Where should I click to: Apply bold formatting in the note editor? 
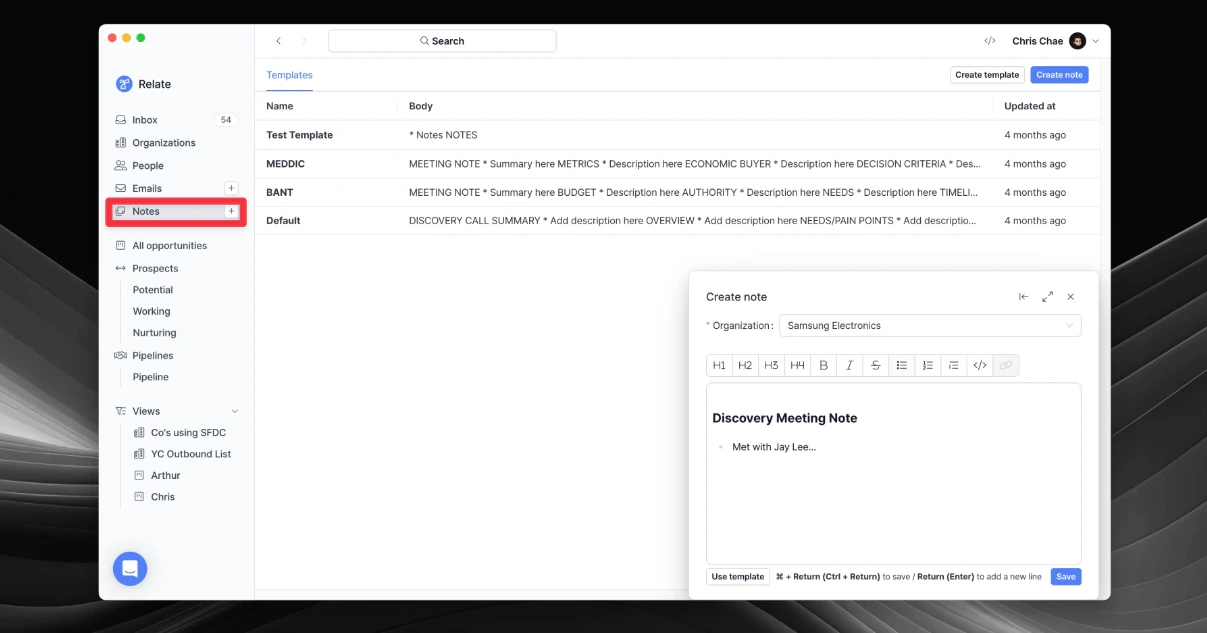[x=823, y=365]
